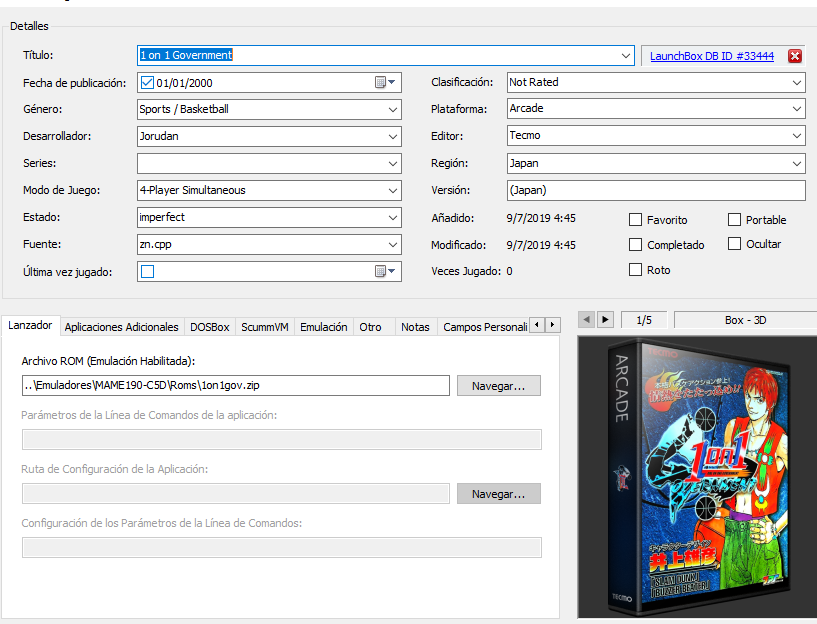Open the Aplicaciones Adicionales tab
817x624 pixels.
pos(121,327)
